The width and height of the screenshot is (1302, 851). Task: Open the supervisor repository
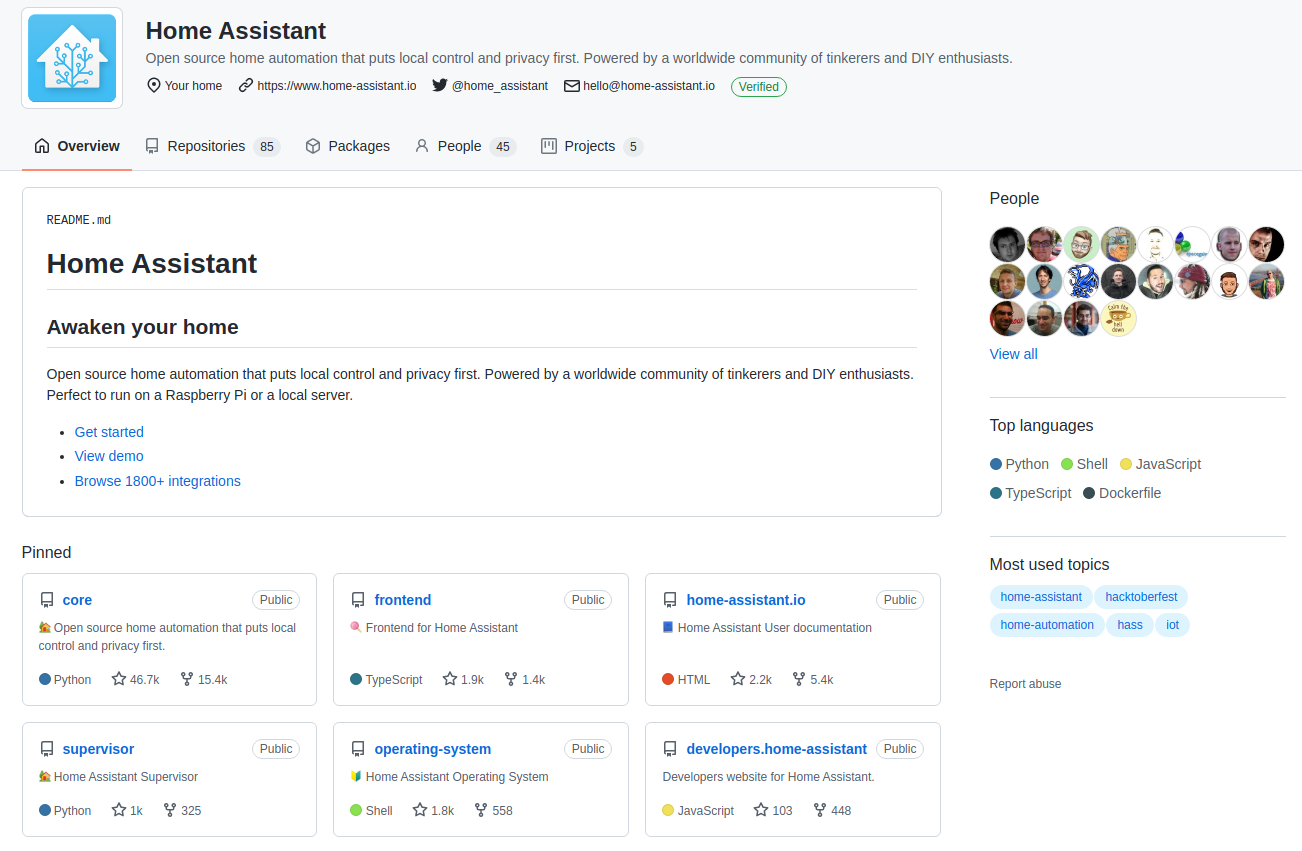98,749
